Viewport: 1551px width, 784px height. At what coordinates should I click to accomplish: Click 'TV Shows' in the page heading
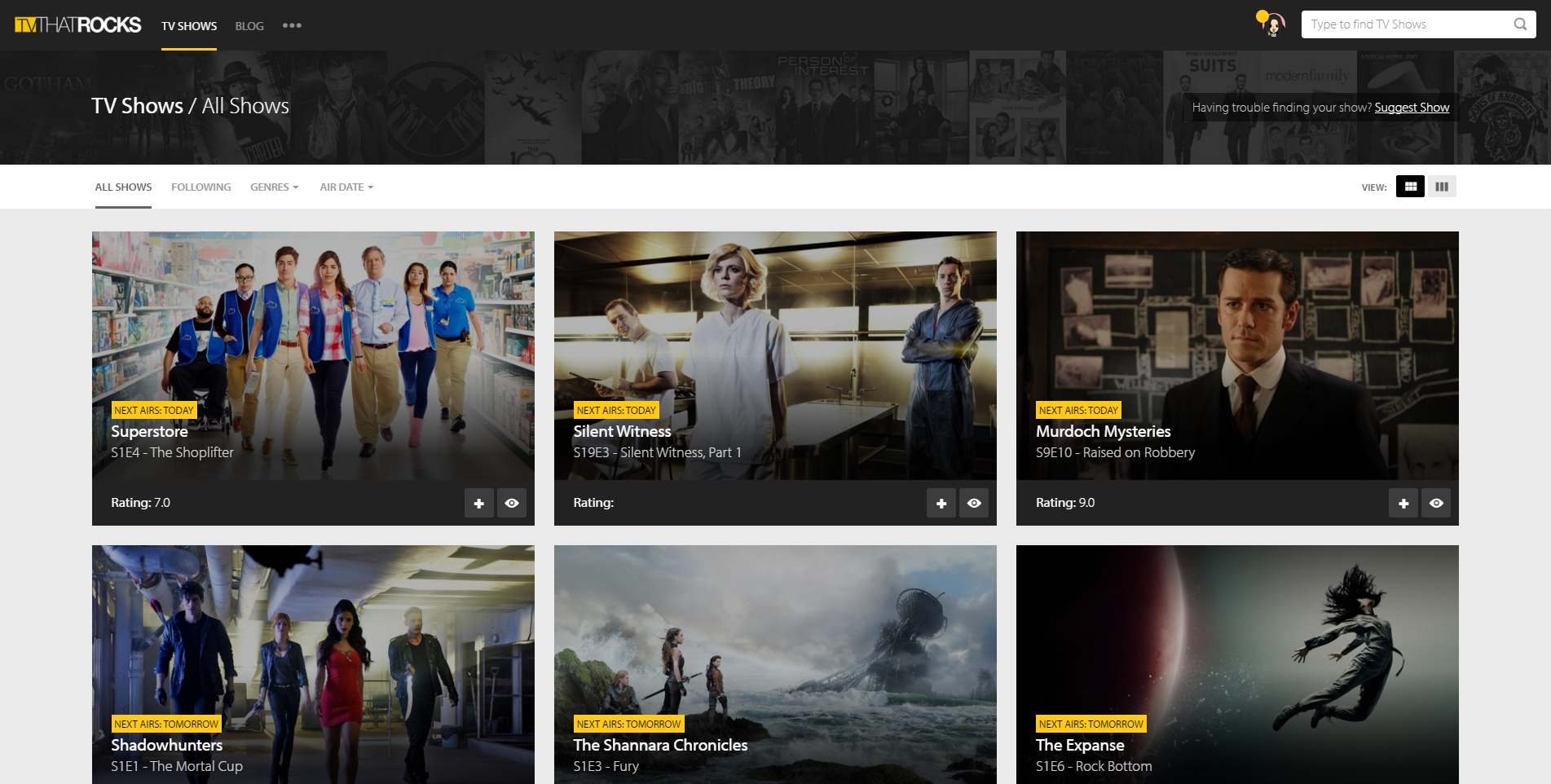click(137, 106)
